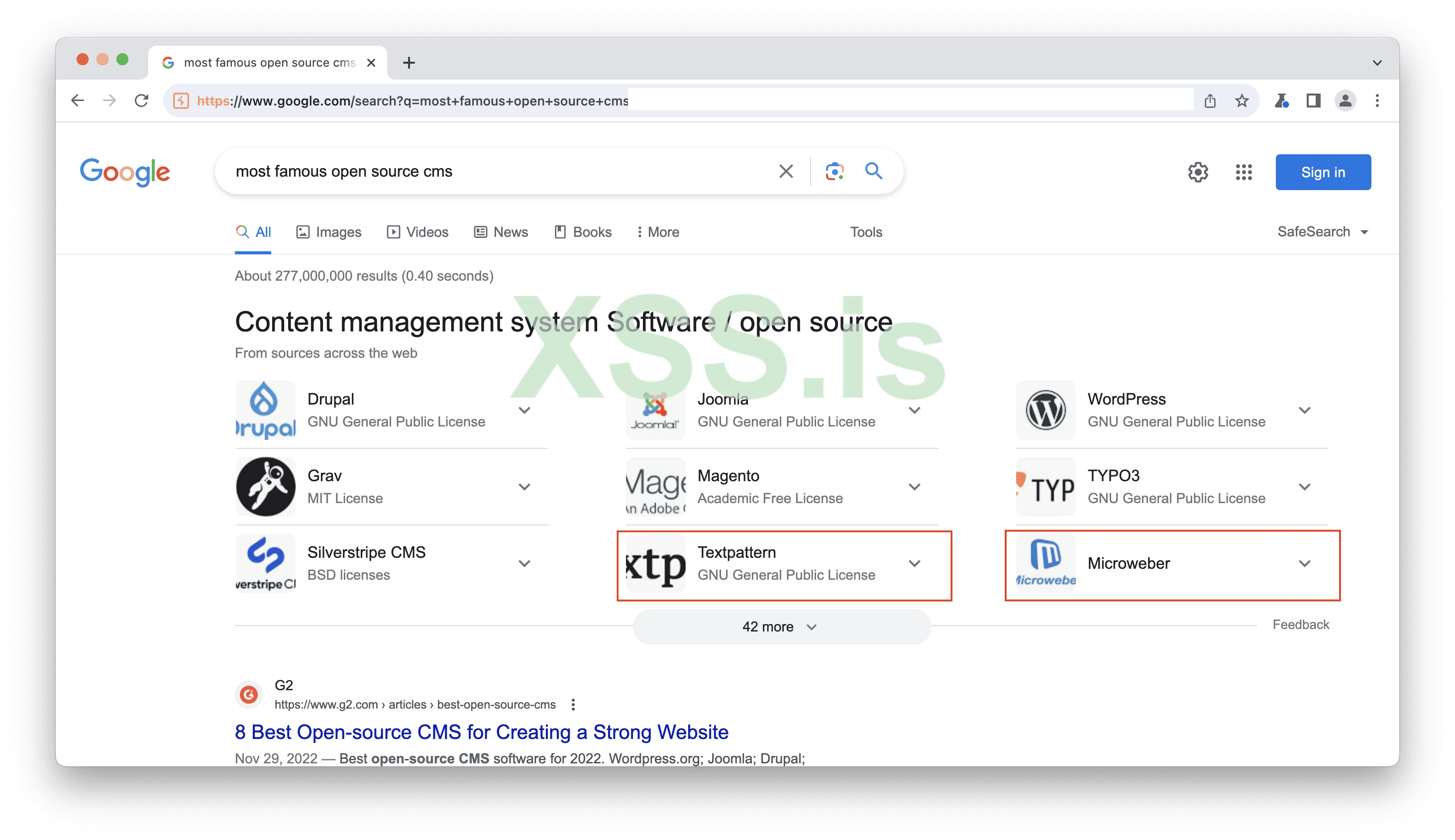1455x840 pixels.
Task: Open the 8 Best Open-source CMS link
Action: tap(481, 732)
